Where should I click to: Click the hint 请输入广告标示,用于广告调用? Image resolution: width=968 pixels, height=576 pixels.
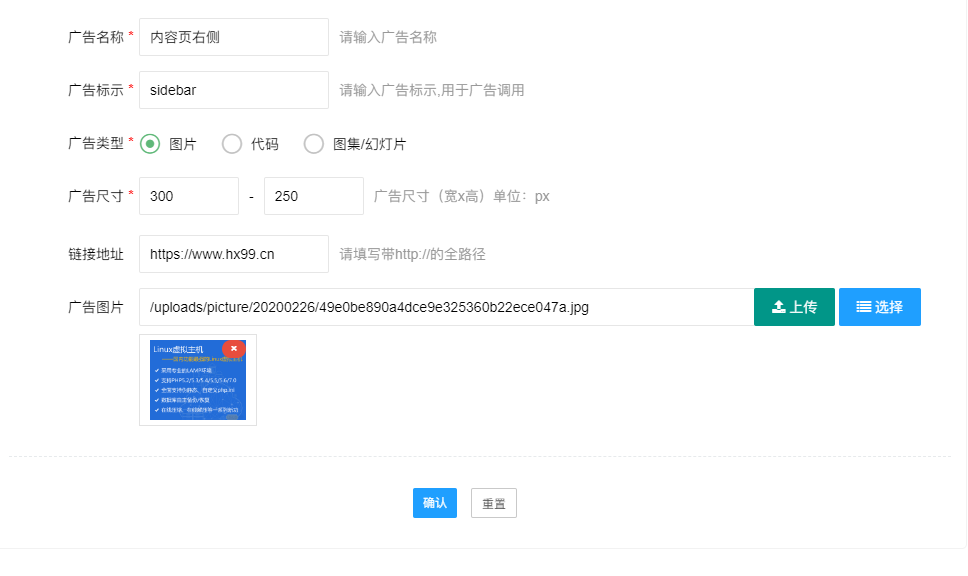pyautogui.click(x=432, y=90)
